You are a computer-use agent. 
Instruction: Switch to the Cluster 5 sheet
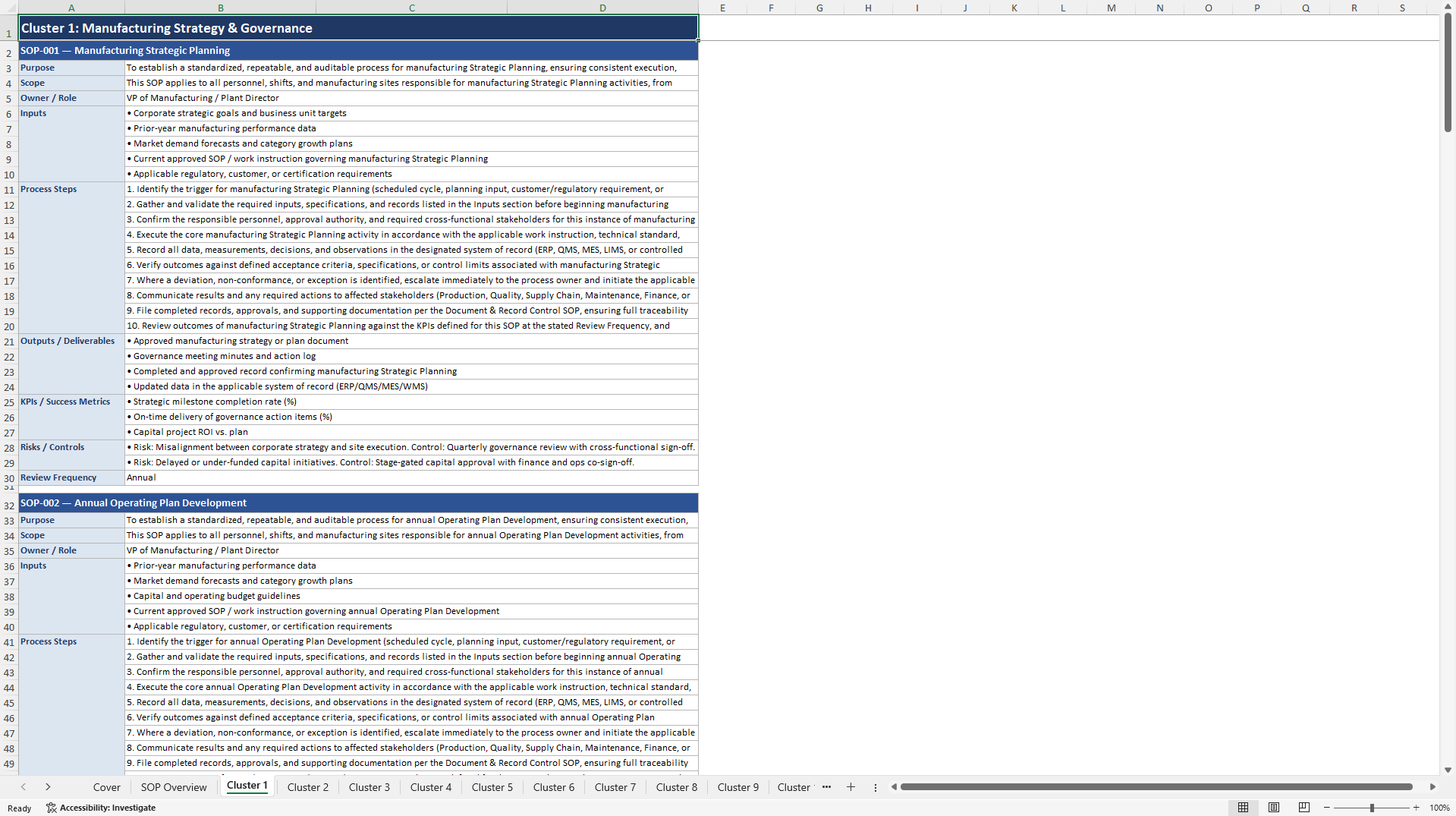coord(492,787)
